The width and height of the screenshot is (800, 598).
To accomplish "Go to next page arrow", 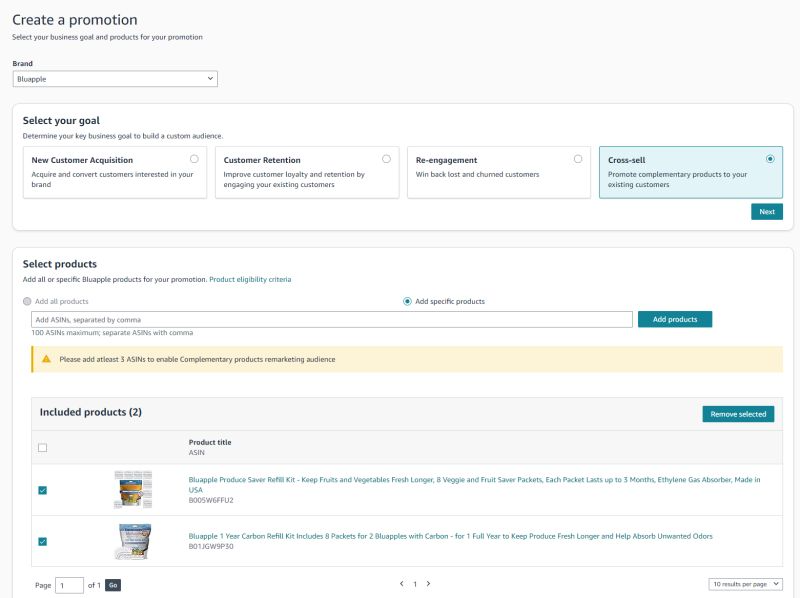I will (428, 584).
